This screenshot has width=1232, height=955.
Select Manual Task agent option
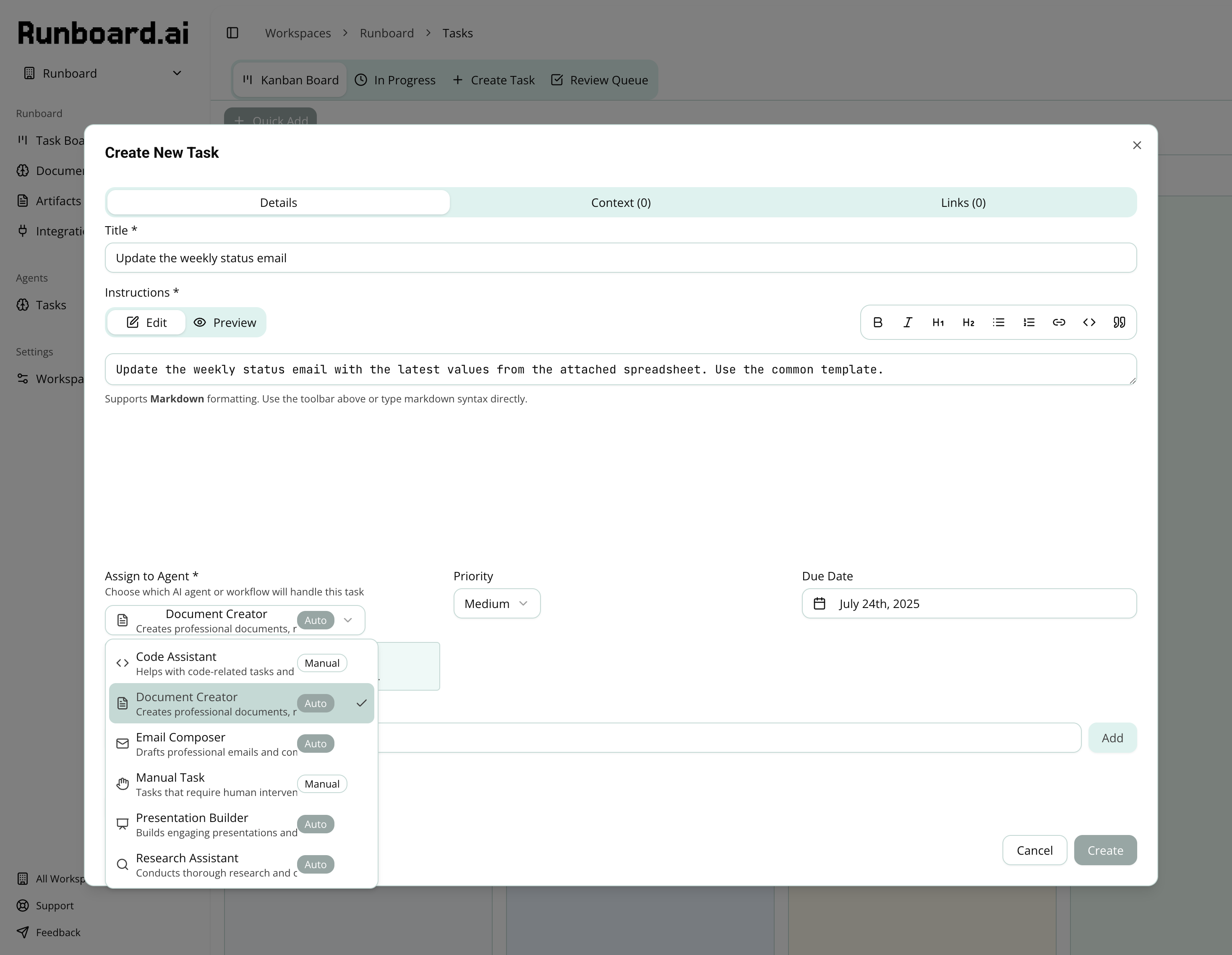pyautogui.click(x=241, y=784)
